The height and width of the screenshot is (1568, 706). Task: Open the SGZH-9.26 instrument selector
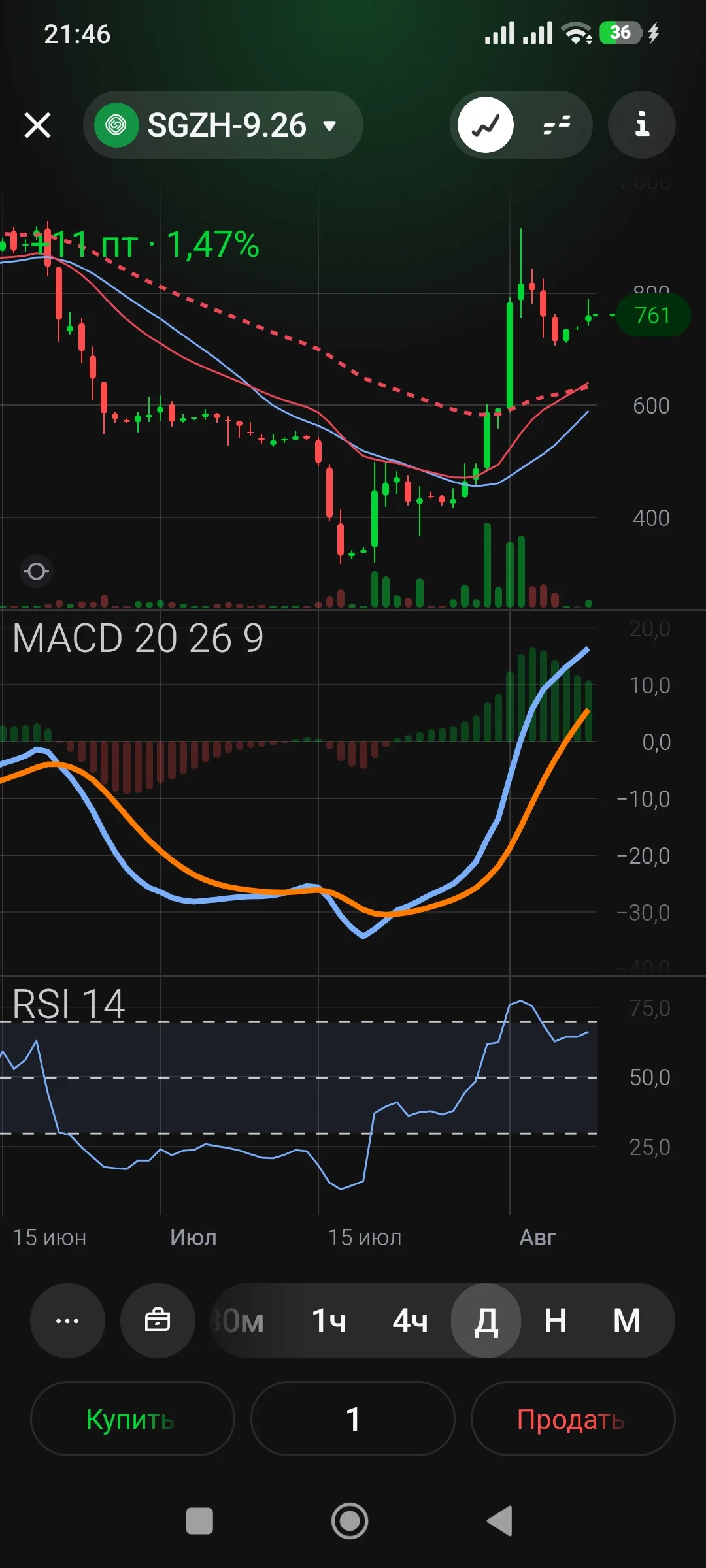coord(223,125)
